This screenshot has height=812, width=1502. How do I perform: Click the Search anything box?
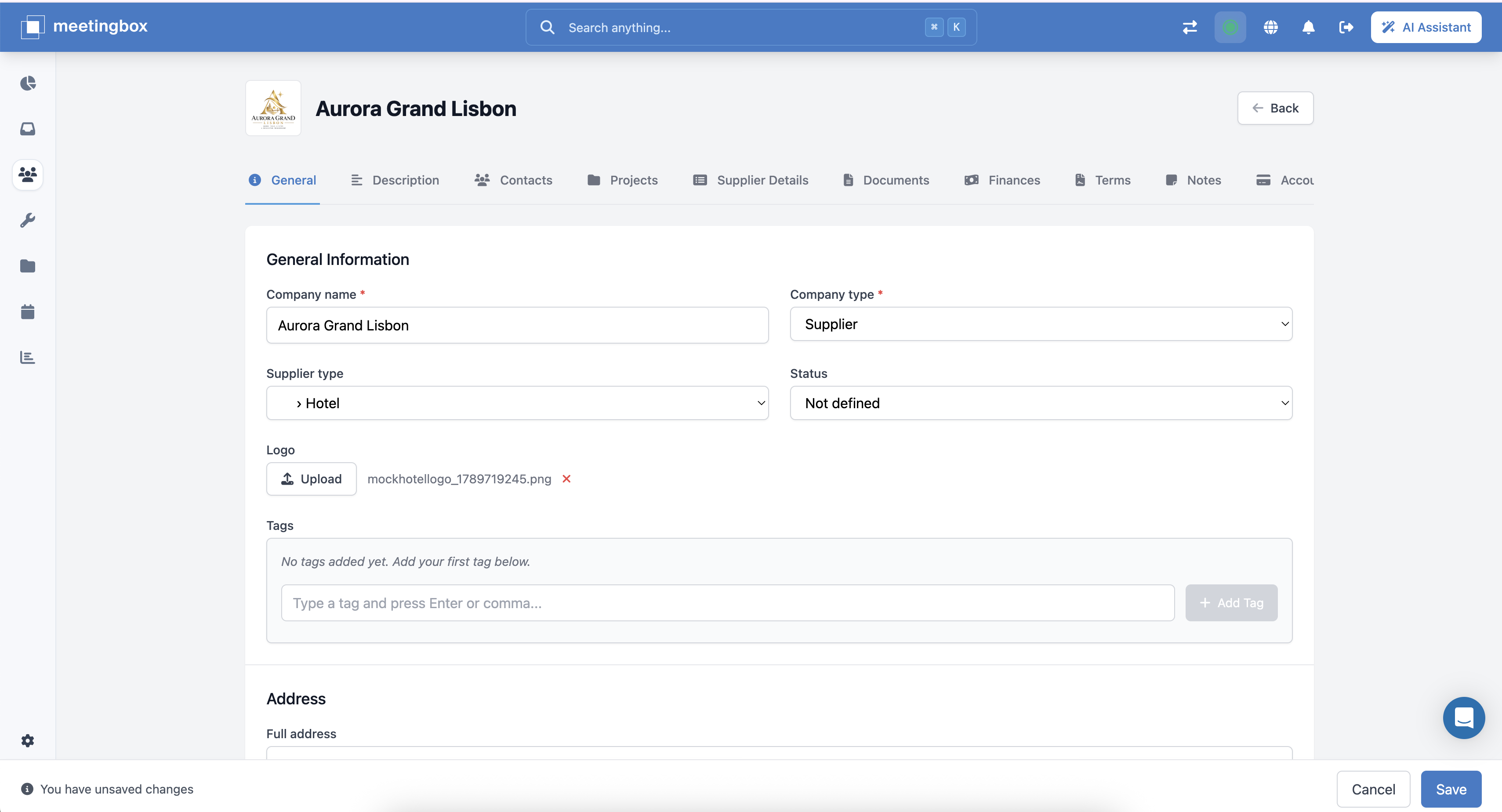[751, 27]
